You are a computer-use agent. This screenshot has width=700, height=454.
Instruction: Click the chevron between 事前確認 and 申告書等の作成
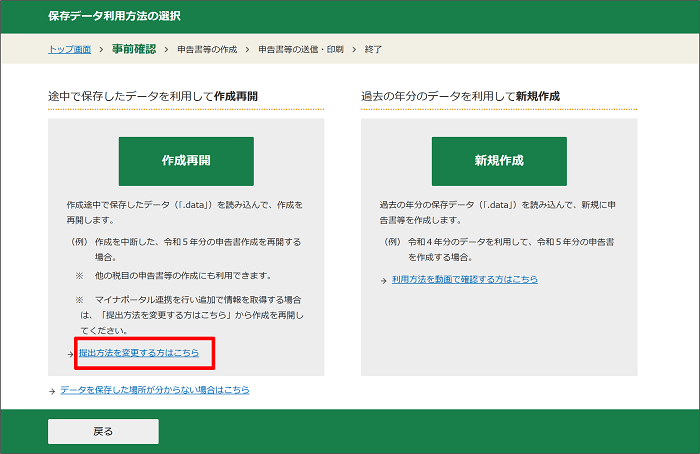[166, 49]
